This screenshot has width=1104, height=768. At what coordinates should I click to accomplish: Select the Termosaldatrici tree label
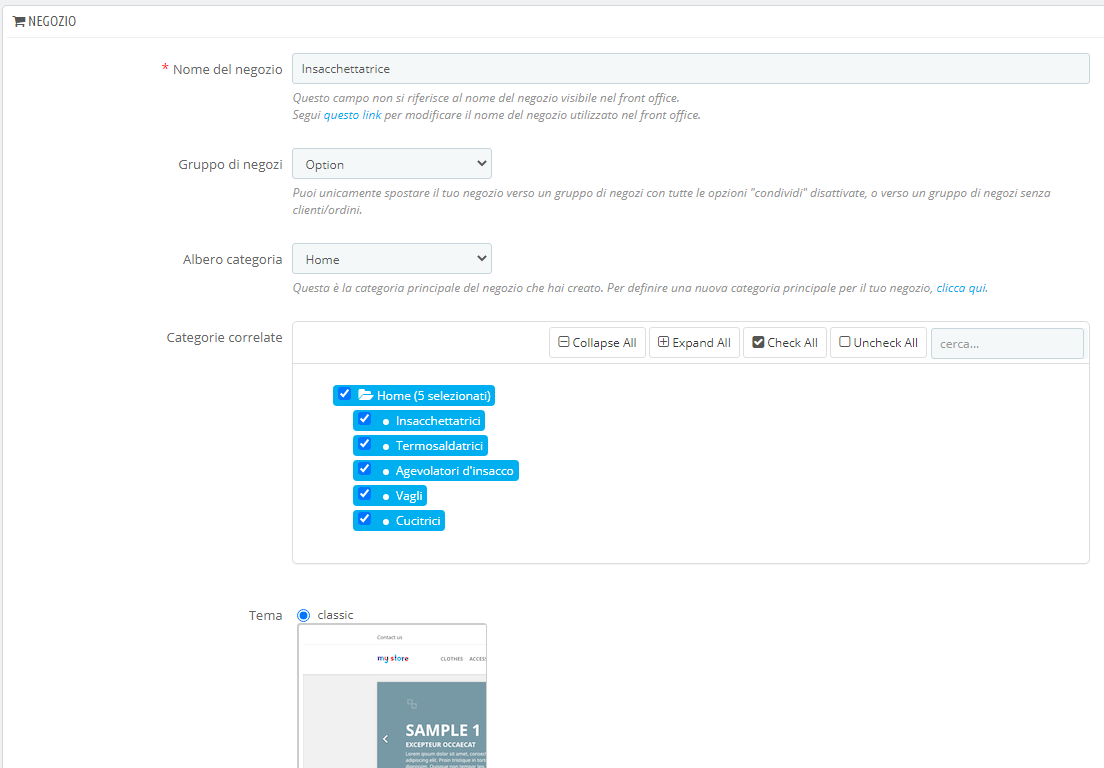(x=439, y=446)
